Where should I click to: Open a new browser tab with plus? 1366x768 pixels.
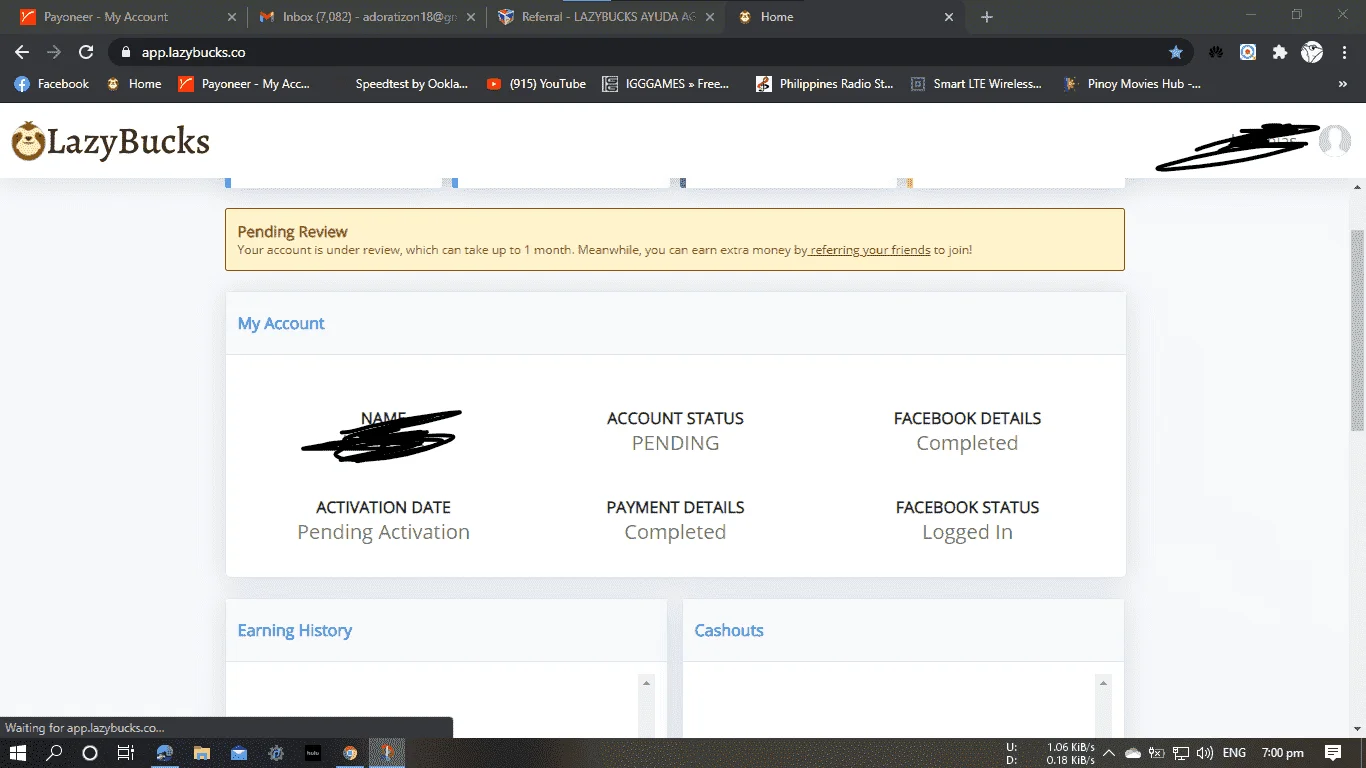(x=987, y=17)
